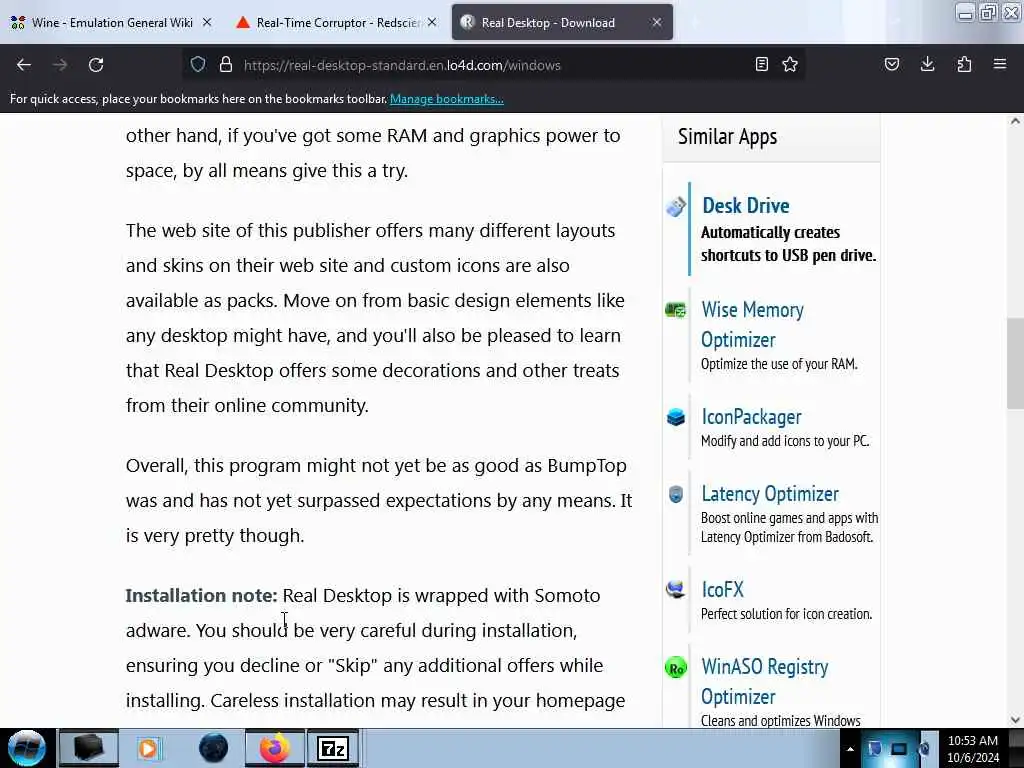Click the Installation note bold text
The image size is (1024, 768).
click(201, 596)
